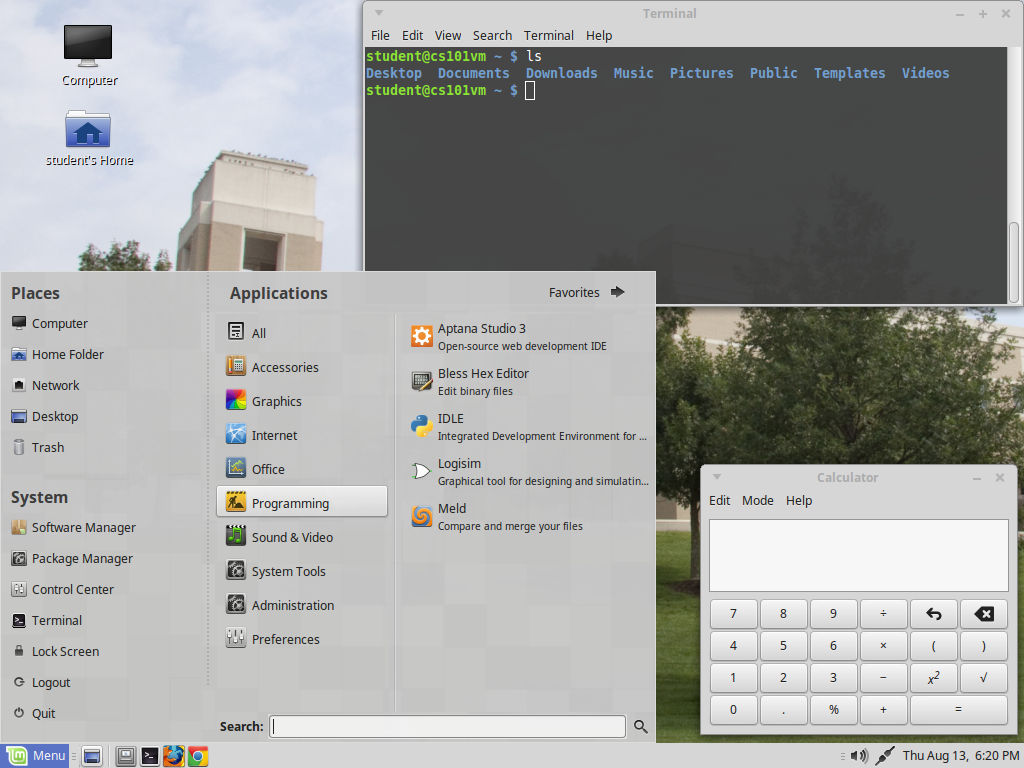1024x768 pixels.
Task: Open Calculator window menu arrow in titlebar
Action: click(716, 477)
